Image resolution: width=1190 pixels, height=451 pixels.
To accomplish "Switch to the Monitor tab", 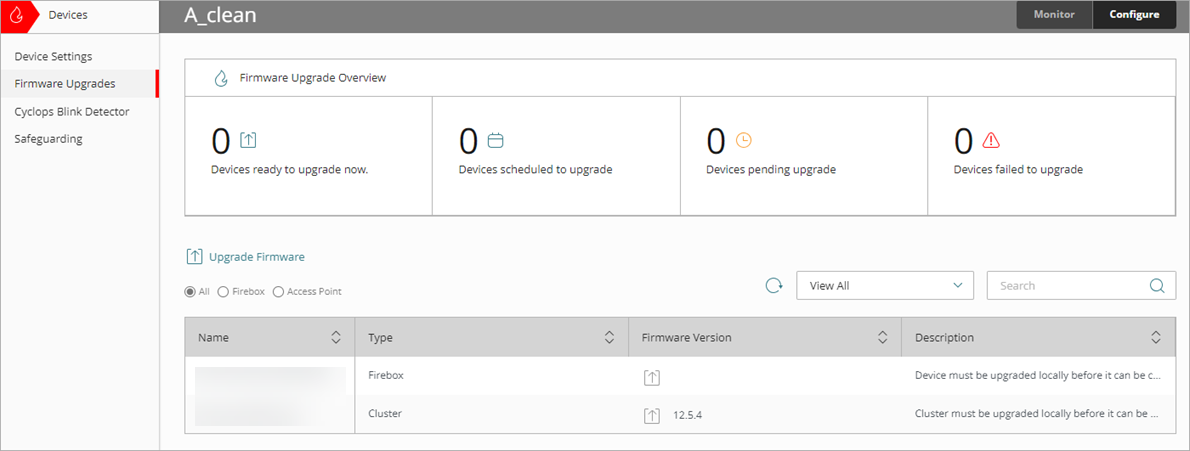I will [1054, 15].
